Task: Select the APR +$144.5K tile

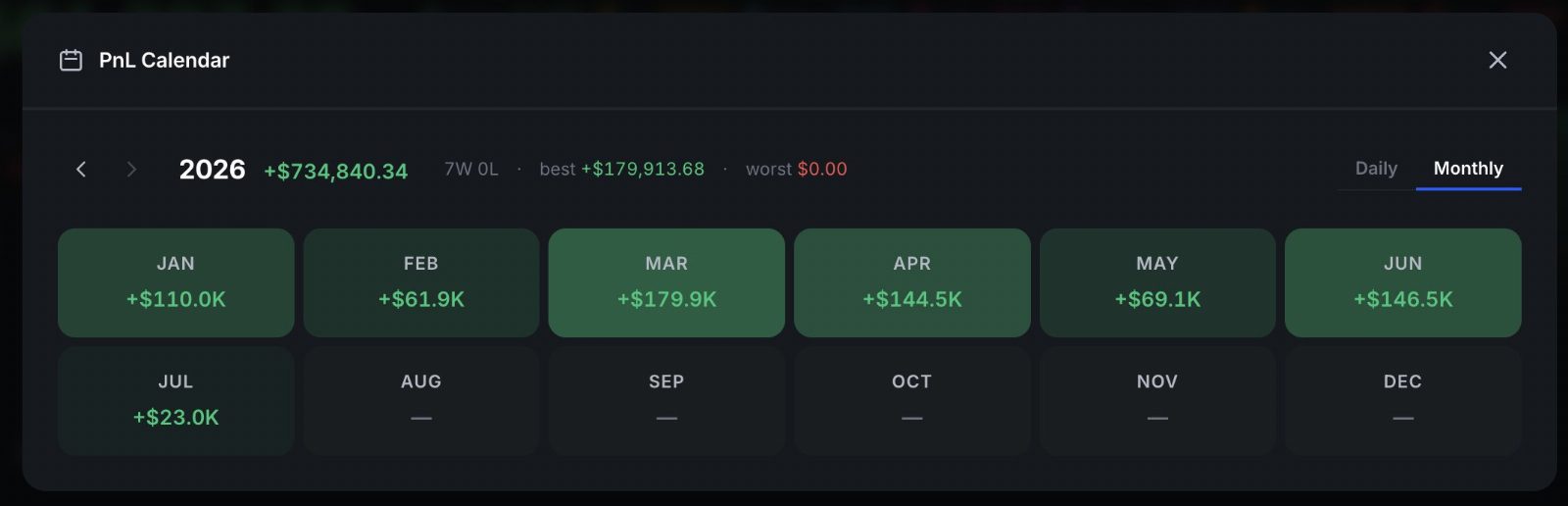Action: [912, 282]
